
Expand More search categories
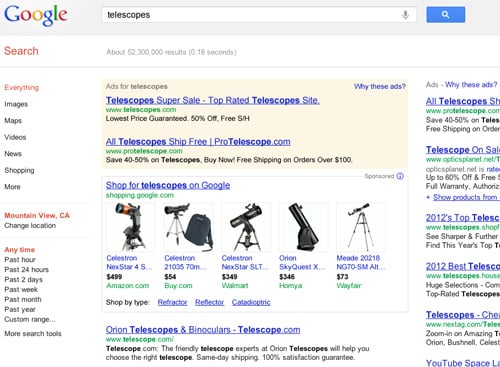(x=12, y=187)
